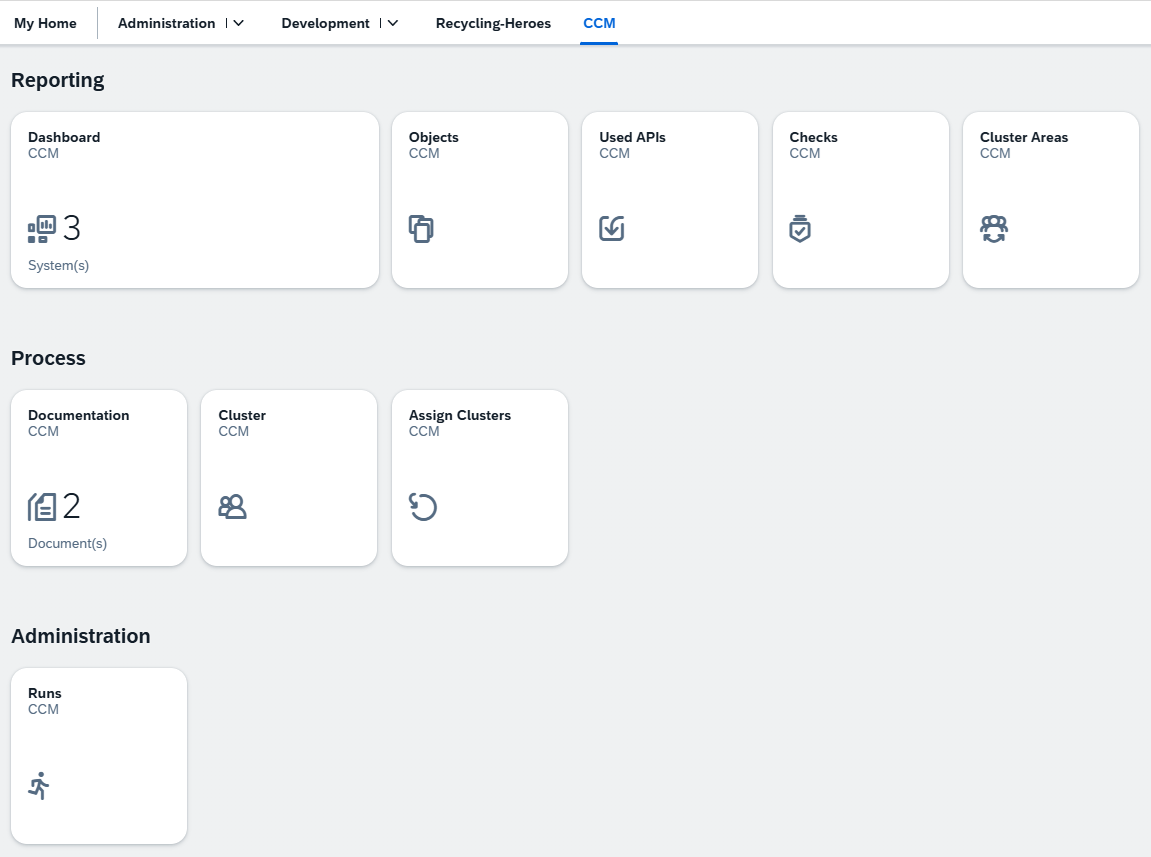Open the Used APIs tile title

click(632, 137)
